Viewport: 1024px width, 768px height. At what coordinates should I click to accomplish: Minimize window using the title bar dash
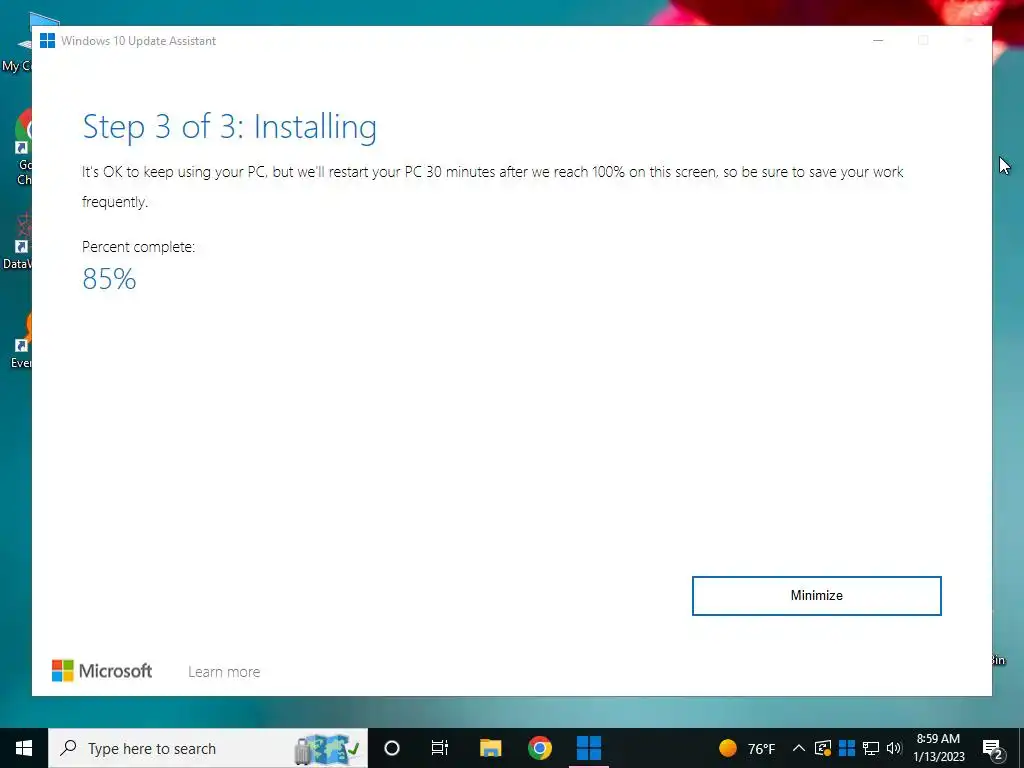click(878, 40)
